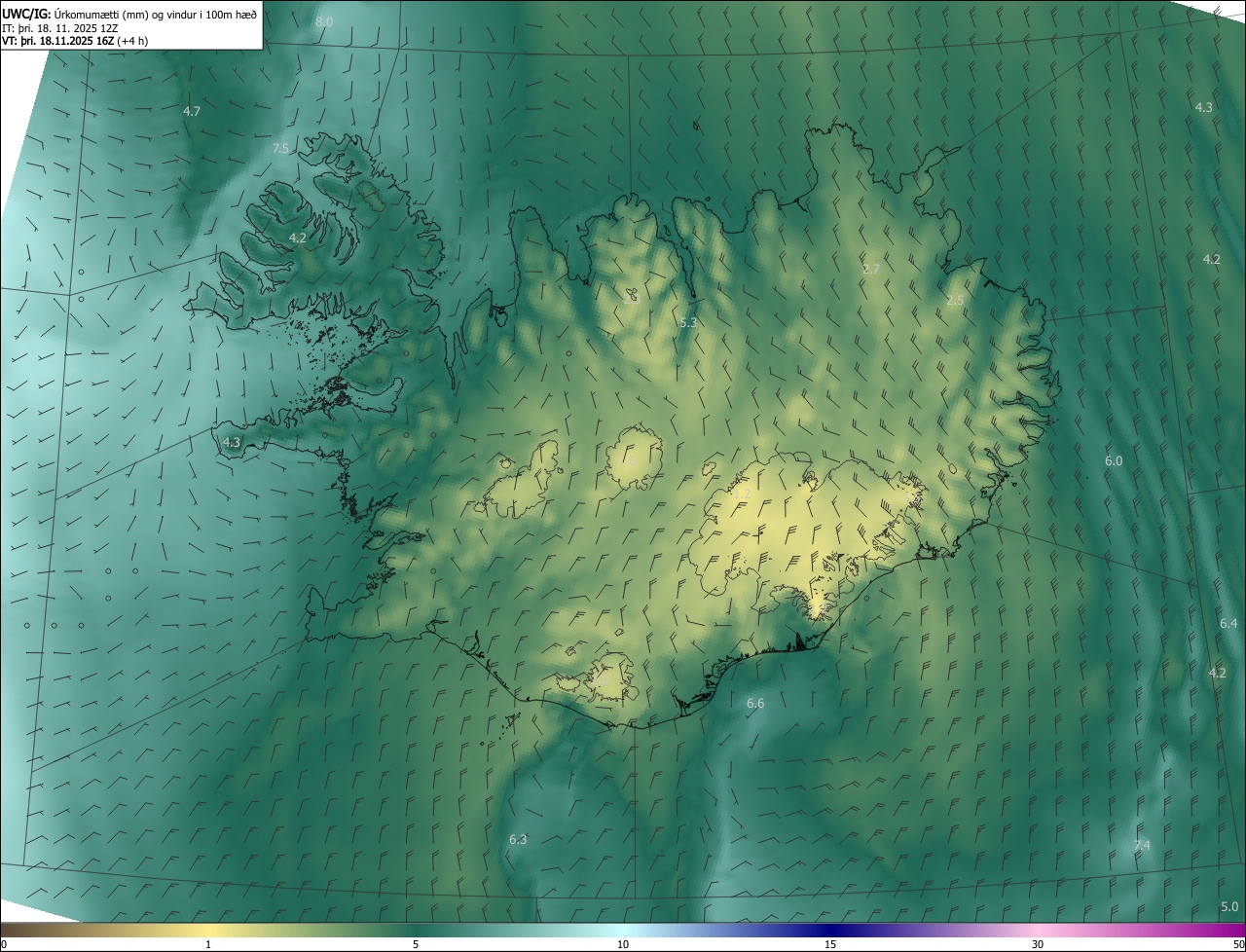Click the 6.3 value label south of Iceland
Viewport: 1246px width, 952px height.
click(x=518, y=839)
